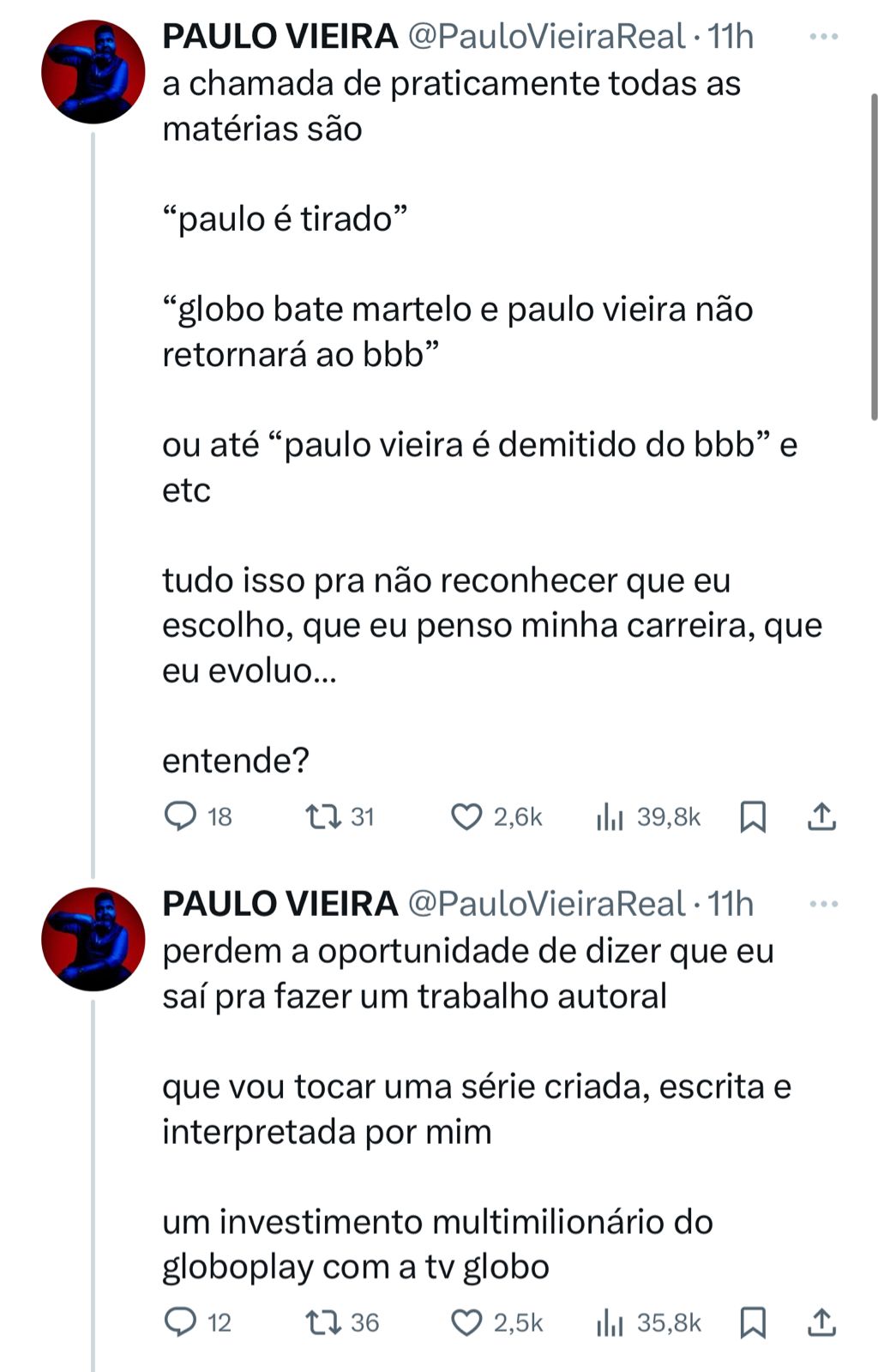Share the first tweet via share icon
Image resolution: width=884 pixels, height=1372 pixels.
coord(821,816)
